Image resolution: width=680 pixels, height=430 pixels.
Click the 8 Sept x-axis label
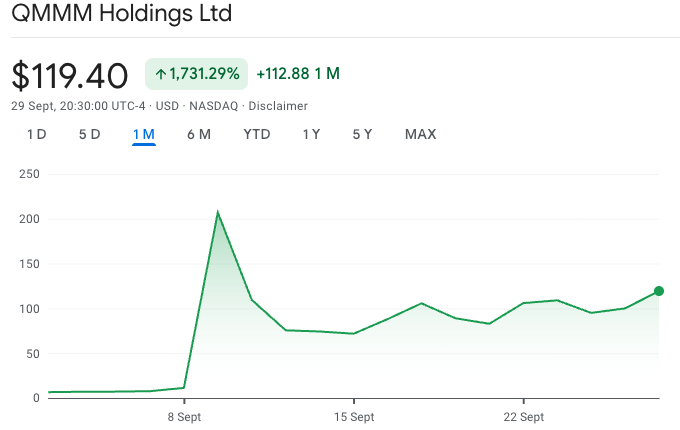coord(184,416)
